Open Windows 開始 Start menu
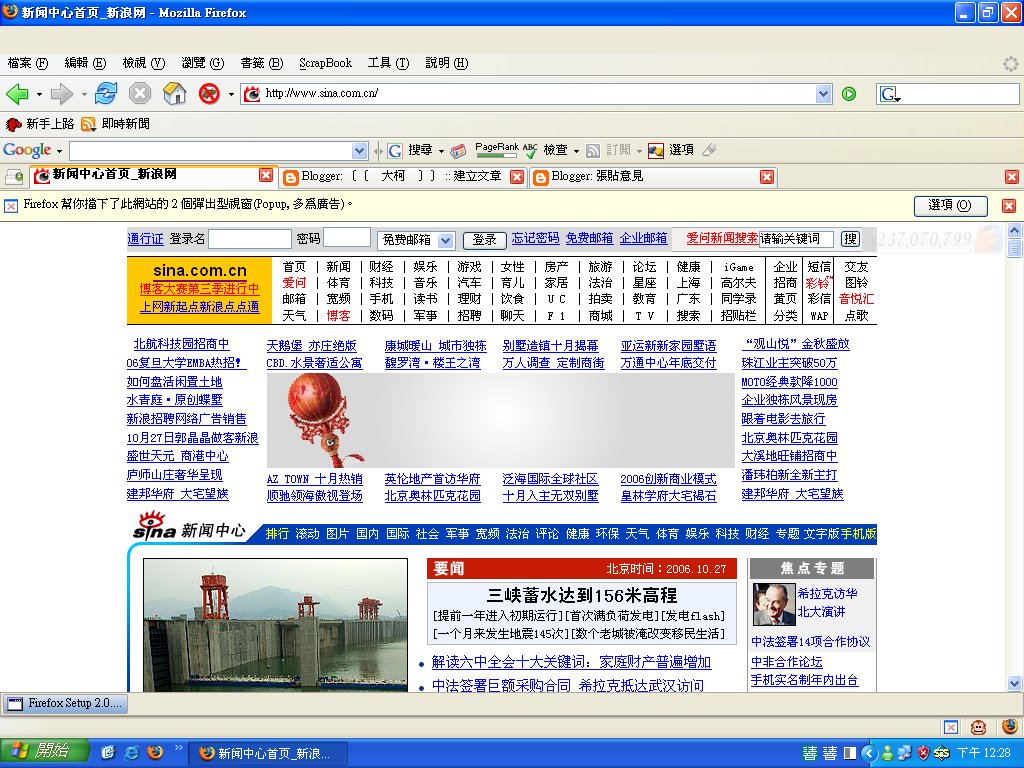The width and height of the screenshot is (1024, 768). [x=43, y=752]
